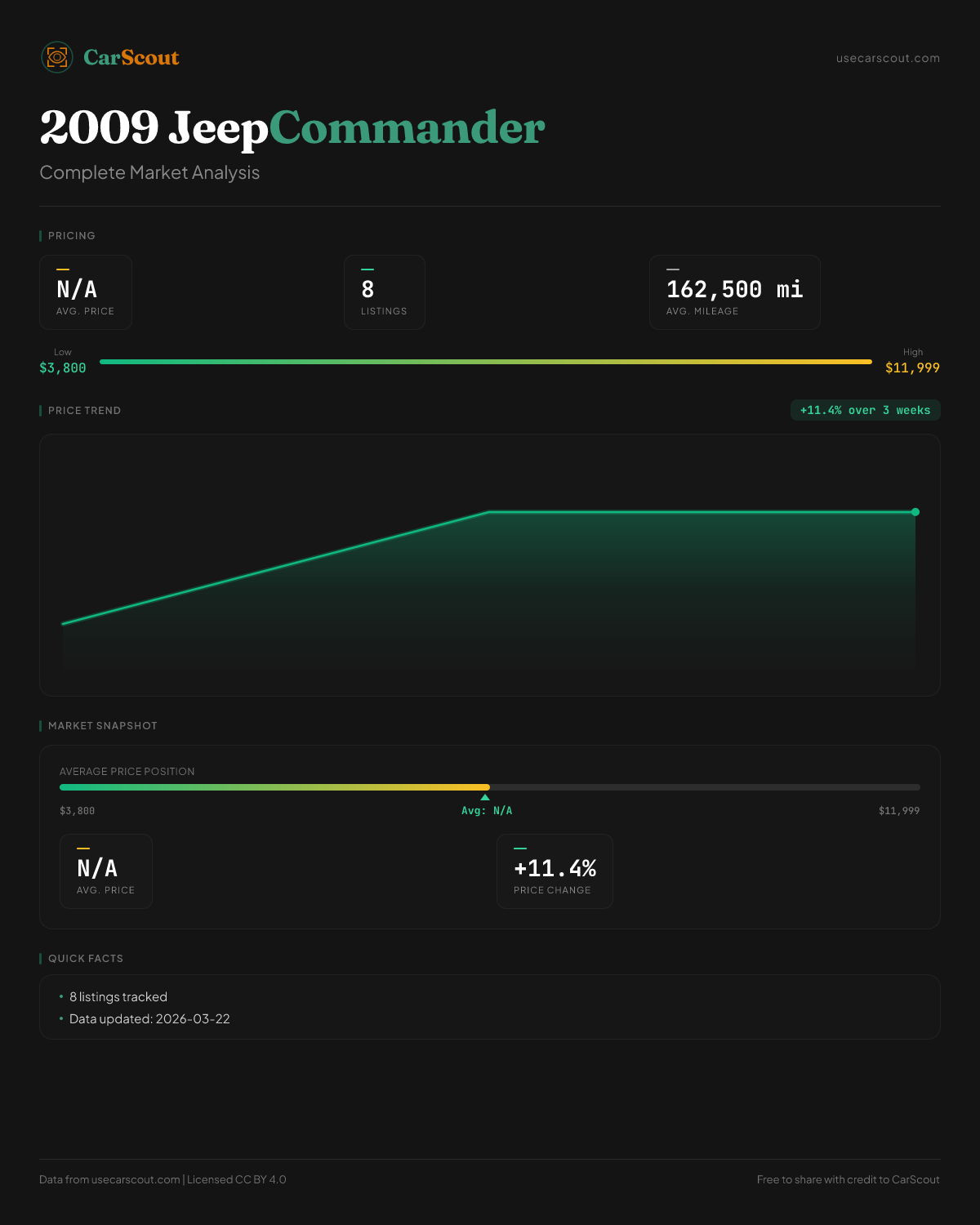
Task: Click the 2009 Jeep Commander title
Action: click(292, 128)
